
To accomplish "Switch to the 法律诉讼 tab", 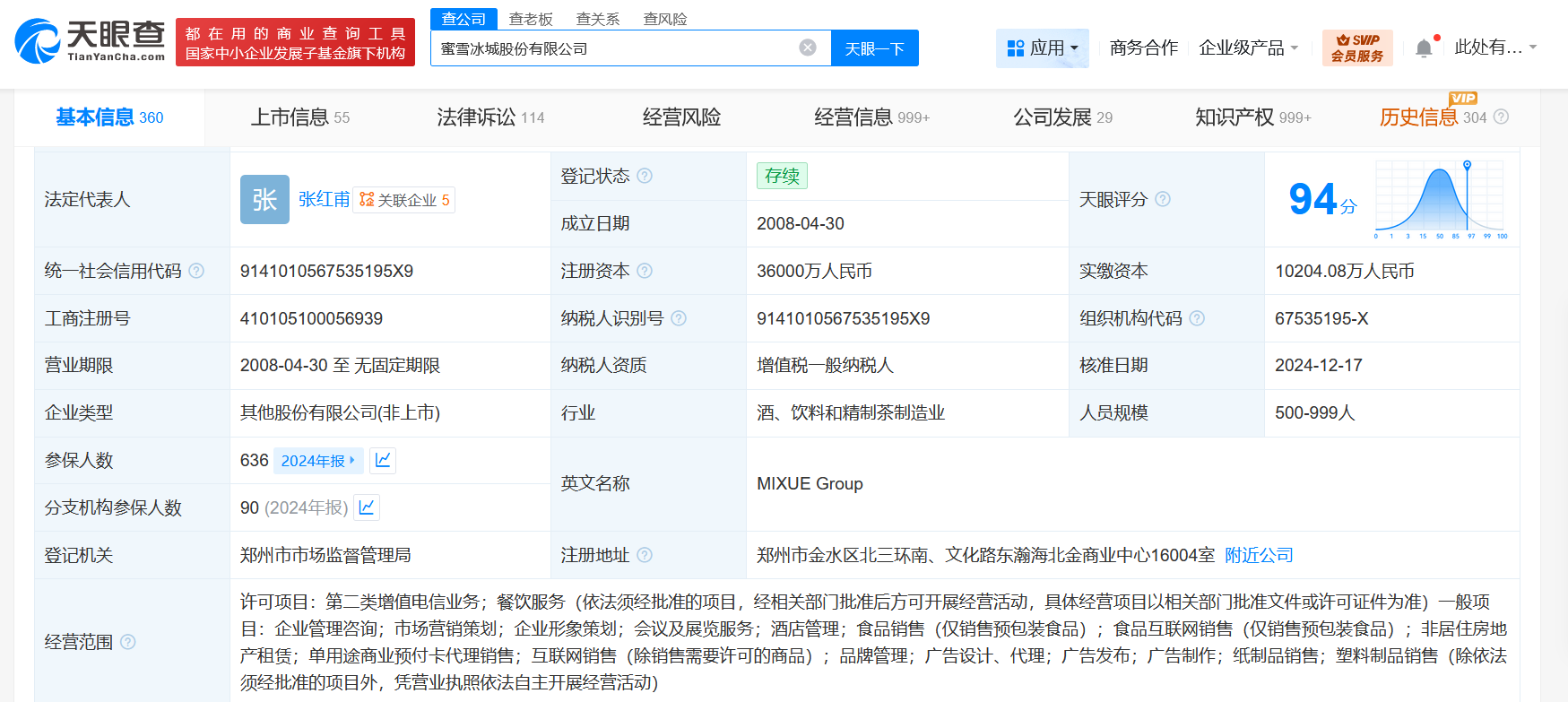I will [489, 117].
